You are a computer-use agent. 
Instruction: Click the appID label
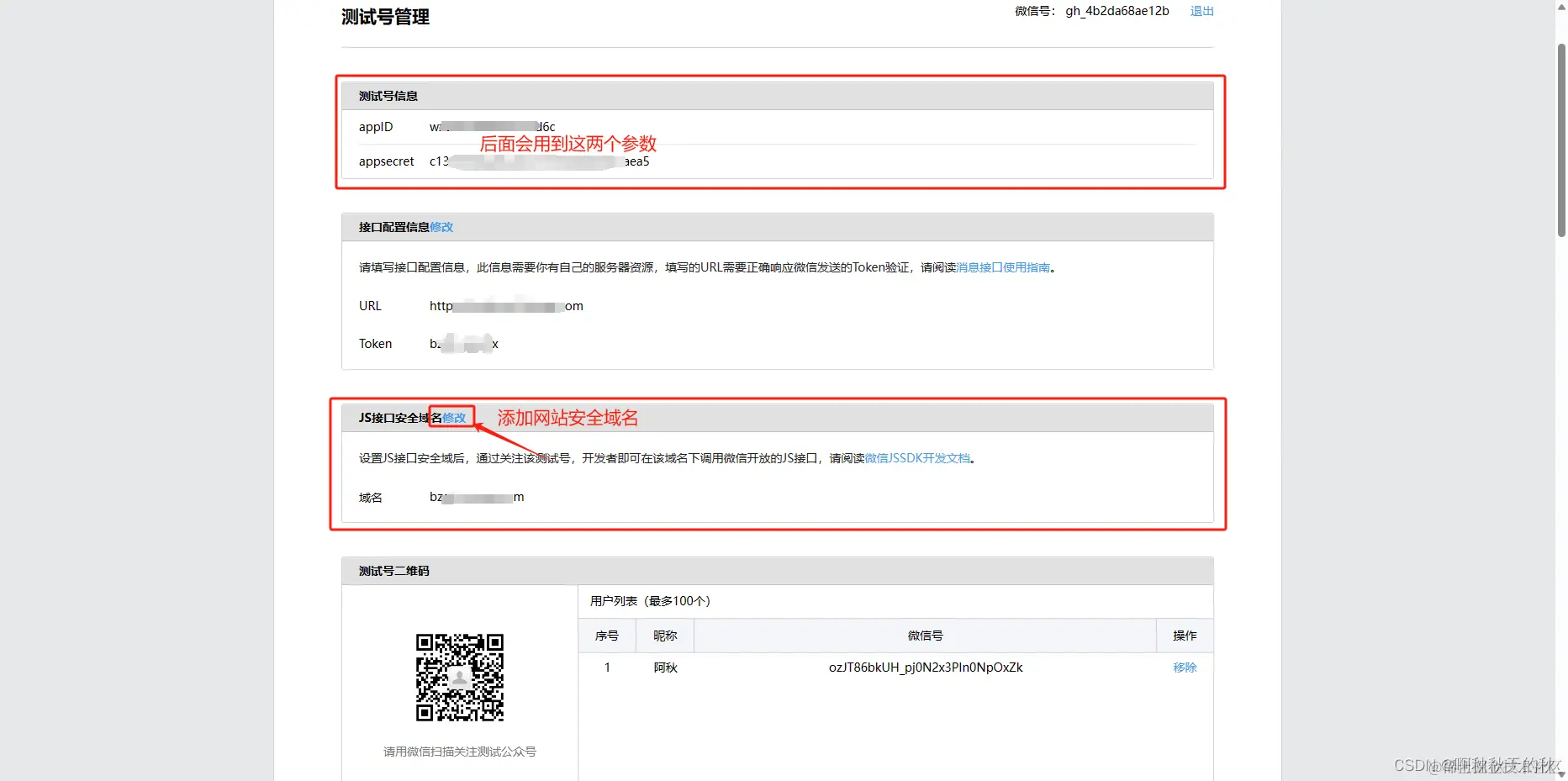tap(376, 127)
